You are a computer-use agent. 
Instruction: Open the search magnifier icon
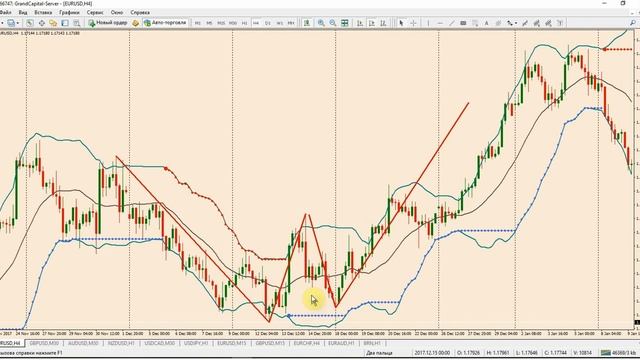(633, 23)
